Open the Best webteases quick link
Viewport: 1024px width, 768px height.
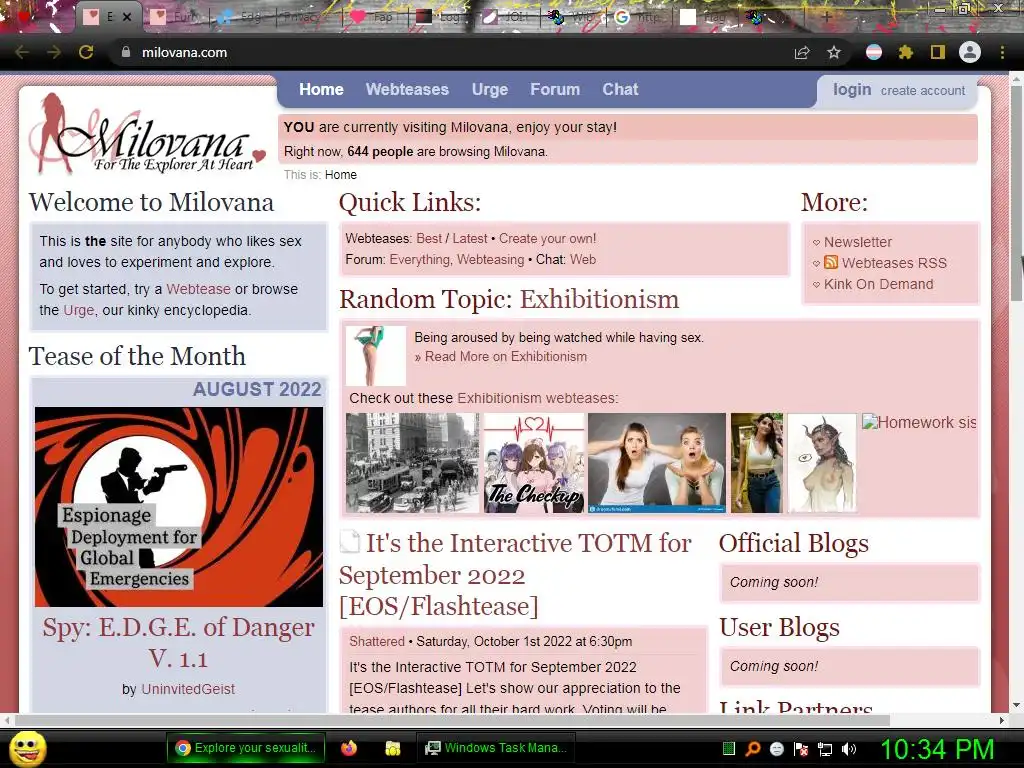[x=429, y=239]
